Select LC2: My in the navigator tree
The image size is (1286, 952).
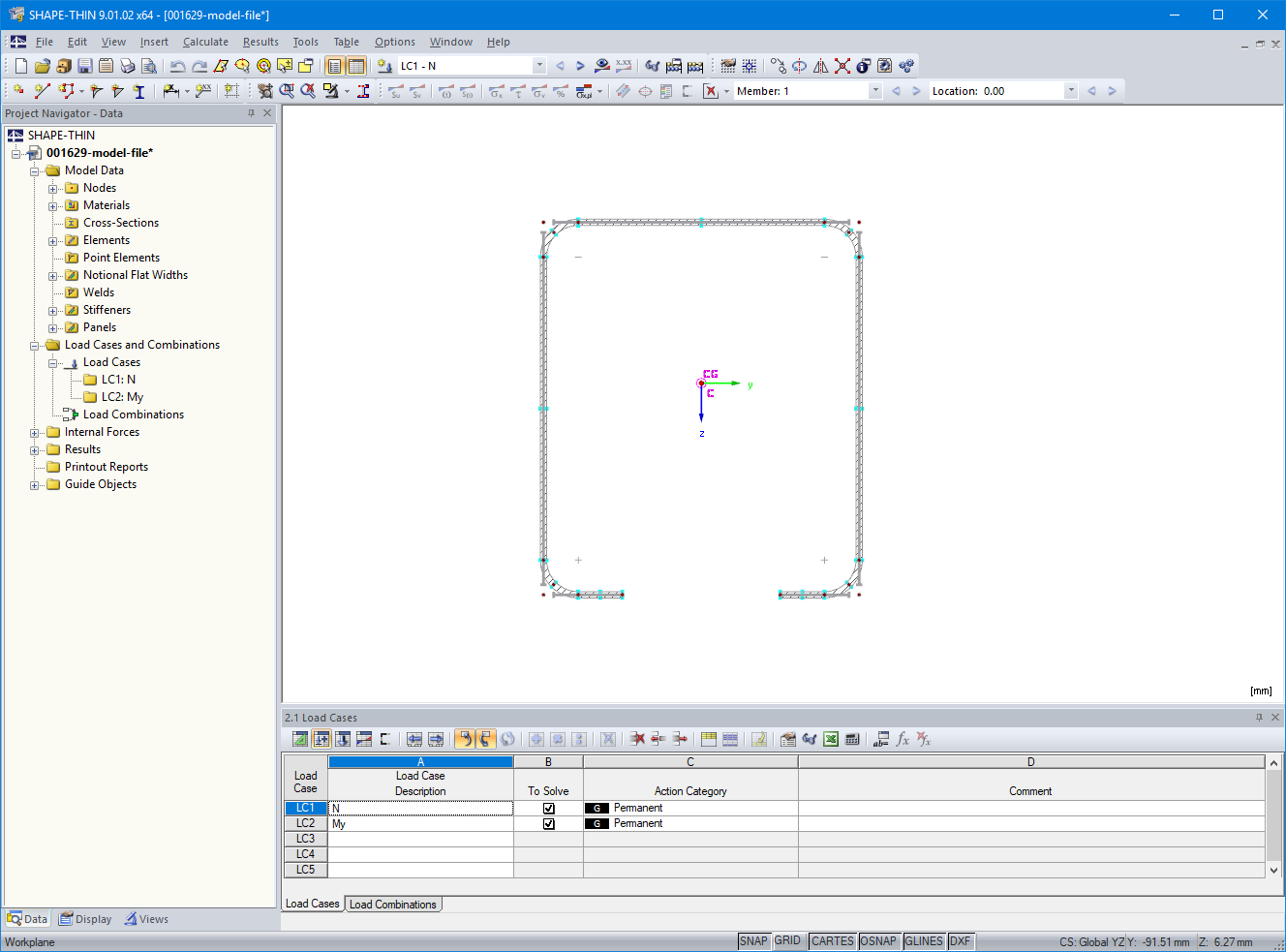tap(122, 397)
